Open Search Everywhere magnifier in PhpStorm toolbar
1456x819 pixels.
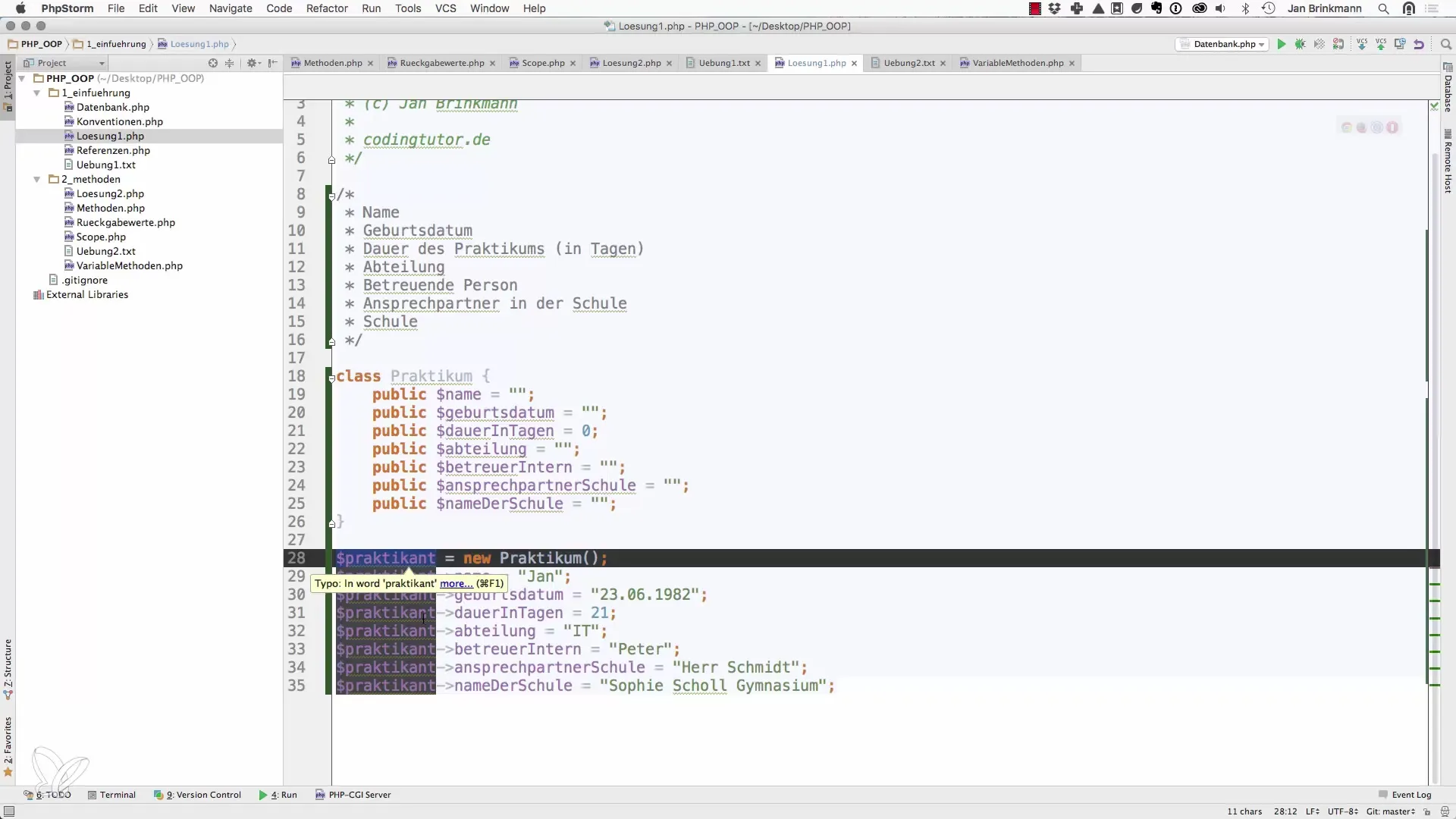pos(1445,45)
